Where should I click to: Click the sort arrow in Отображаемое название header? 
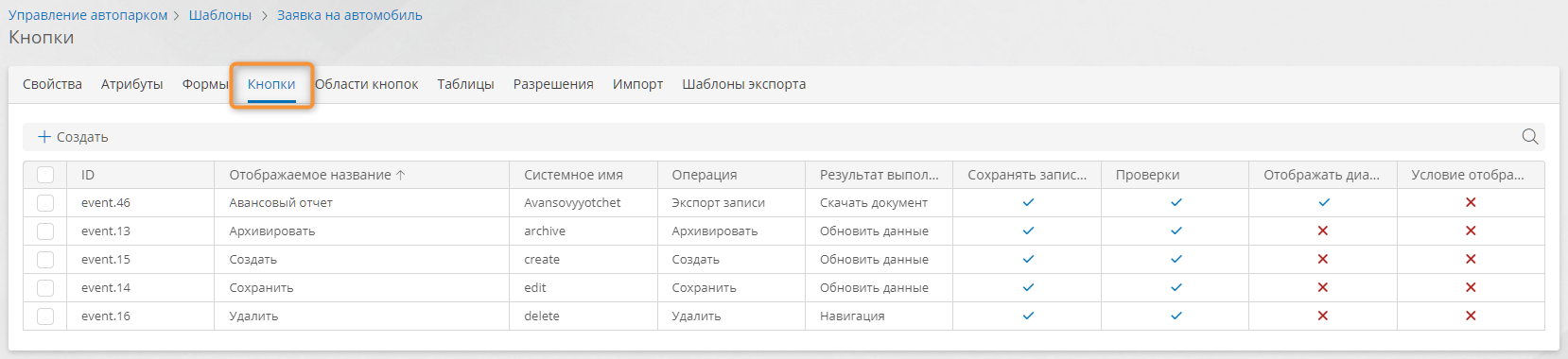[x=401, y=175]
